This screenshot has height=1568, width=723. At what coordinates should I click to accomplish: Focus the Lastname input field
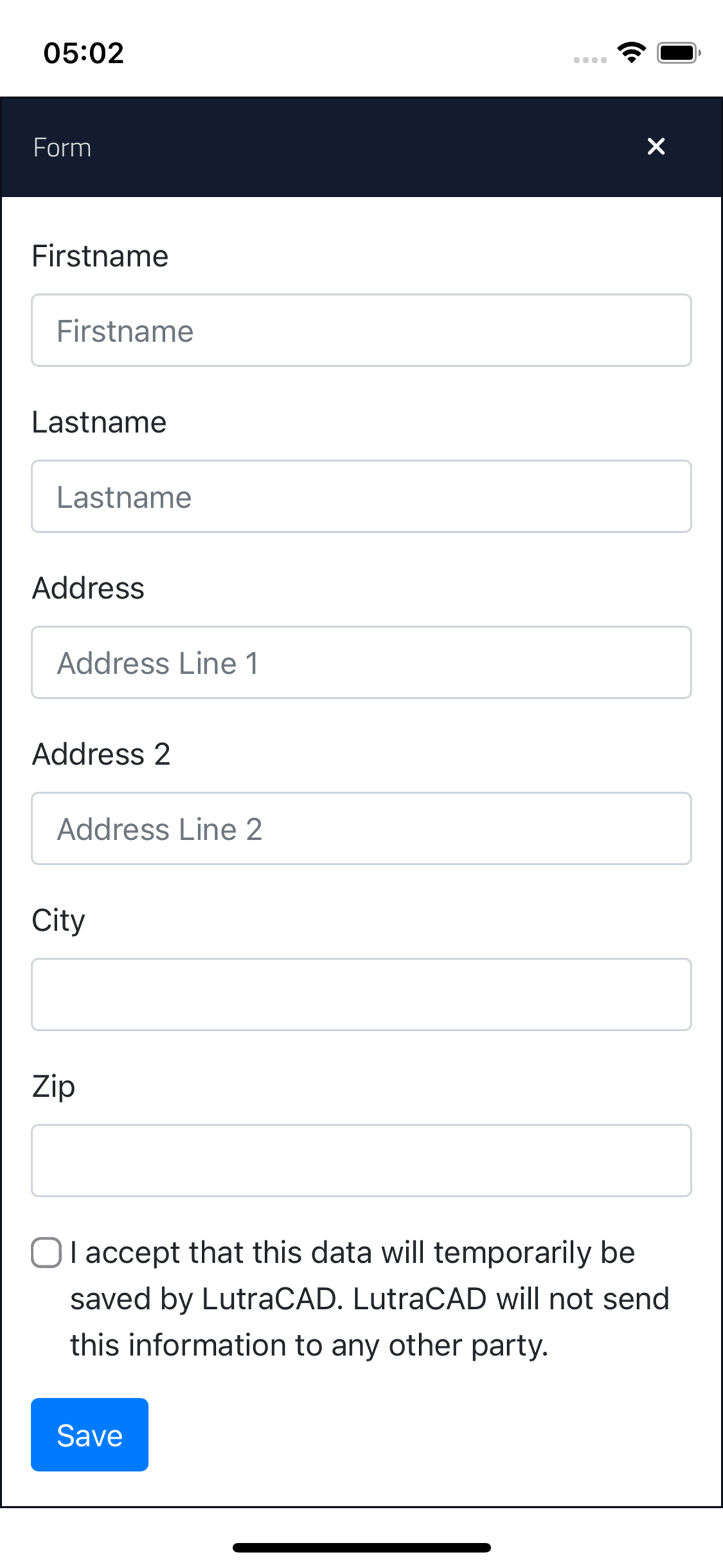(361, 496)
